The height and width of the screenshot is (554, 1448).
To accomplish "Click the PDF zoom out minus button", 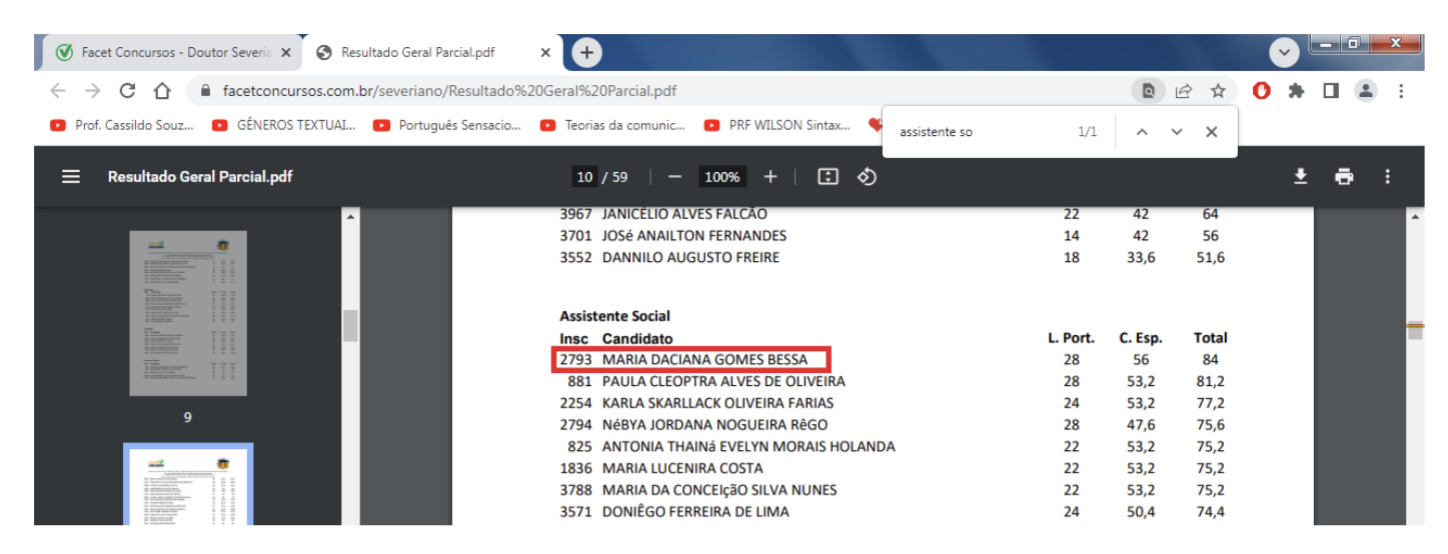I will click(x=674, y=177).
